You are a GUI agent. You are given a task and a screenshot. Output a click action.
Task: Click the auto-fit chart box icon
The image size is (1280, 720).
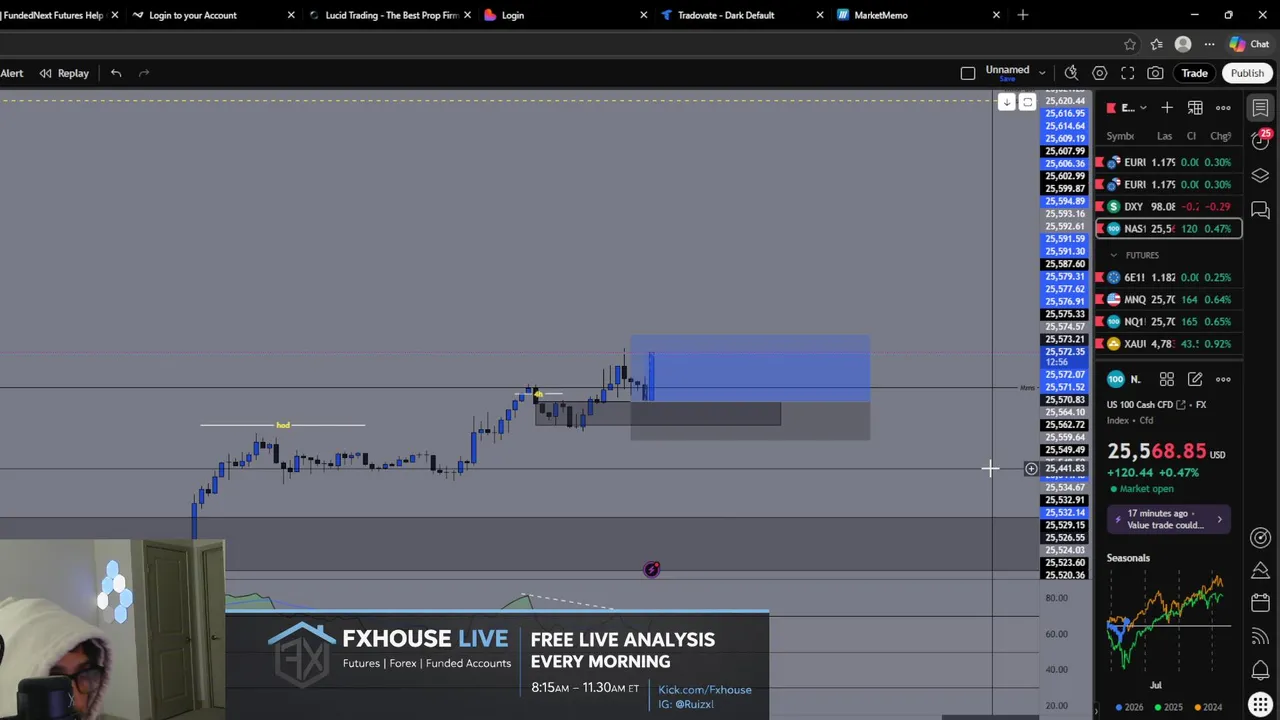point(1027,102)
